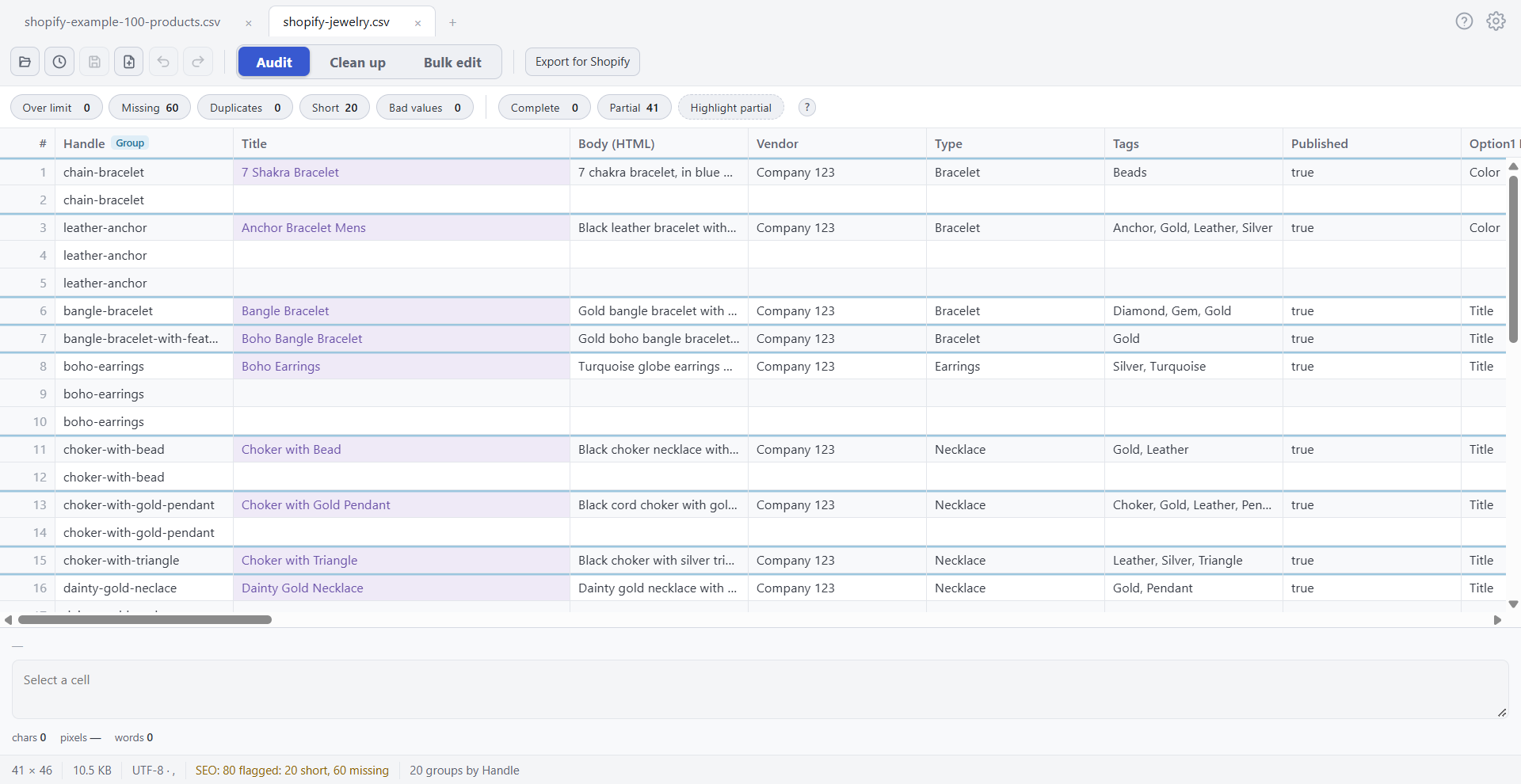The height and width of the screenshot is (784, 1521).
Task: Click the vertical scrollbar down arrow
Action: (1513, 604)
